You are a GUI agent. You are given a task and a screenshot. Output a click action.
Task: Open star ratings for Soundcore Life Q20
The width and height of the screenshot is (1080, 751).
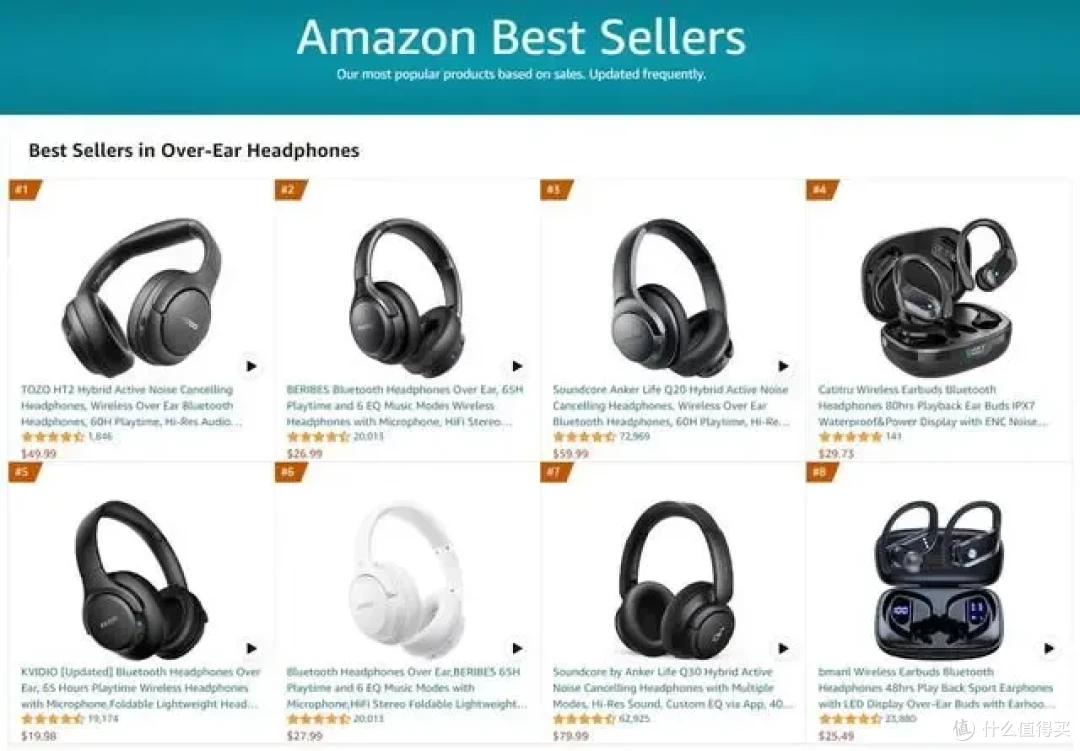point(584,437)
